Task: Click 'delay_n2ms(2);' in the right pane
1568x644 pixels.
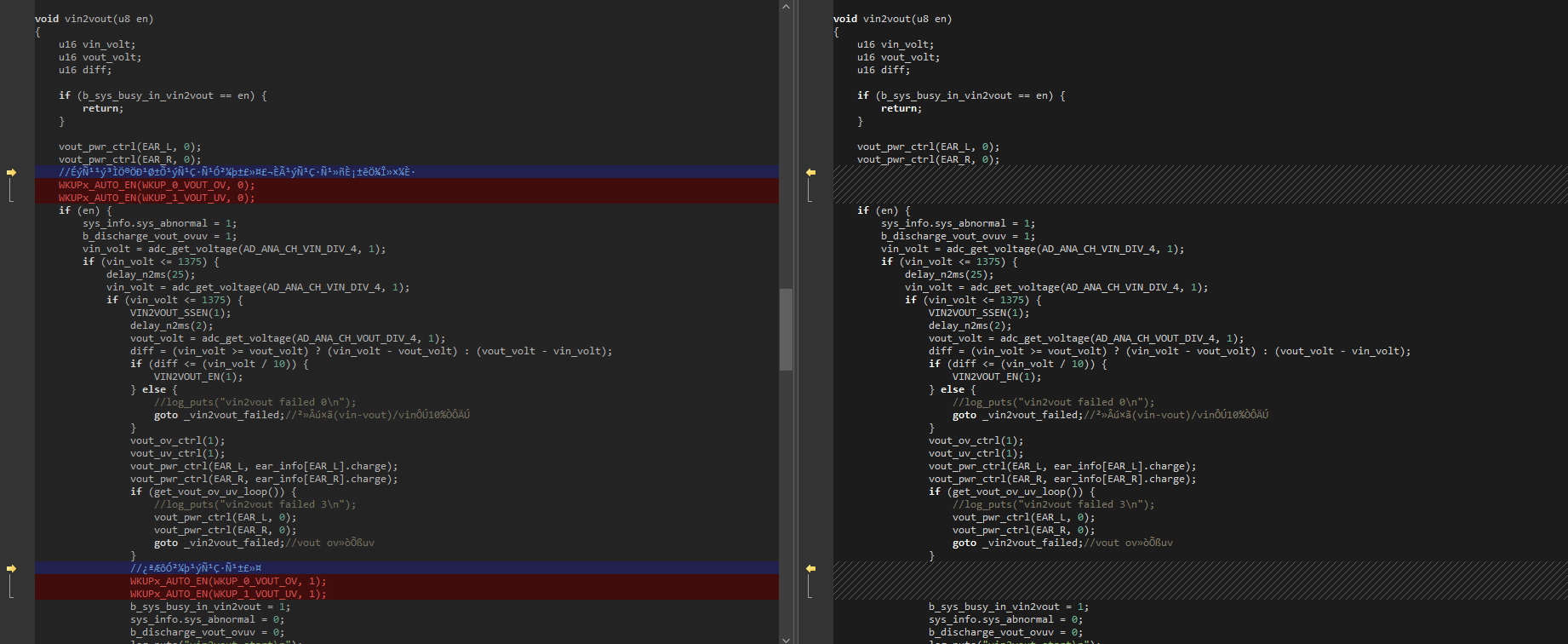Action: point(970,325)
